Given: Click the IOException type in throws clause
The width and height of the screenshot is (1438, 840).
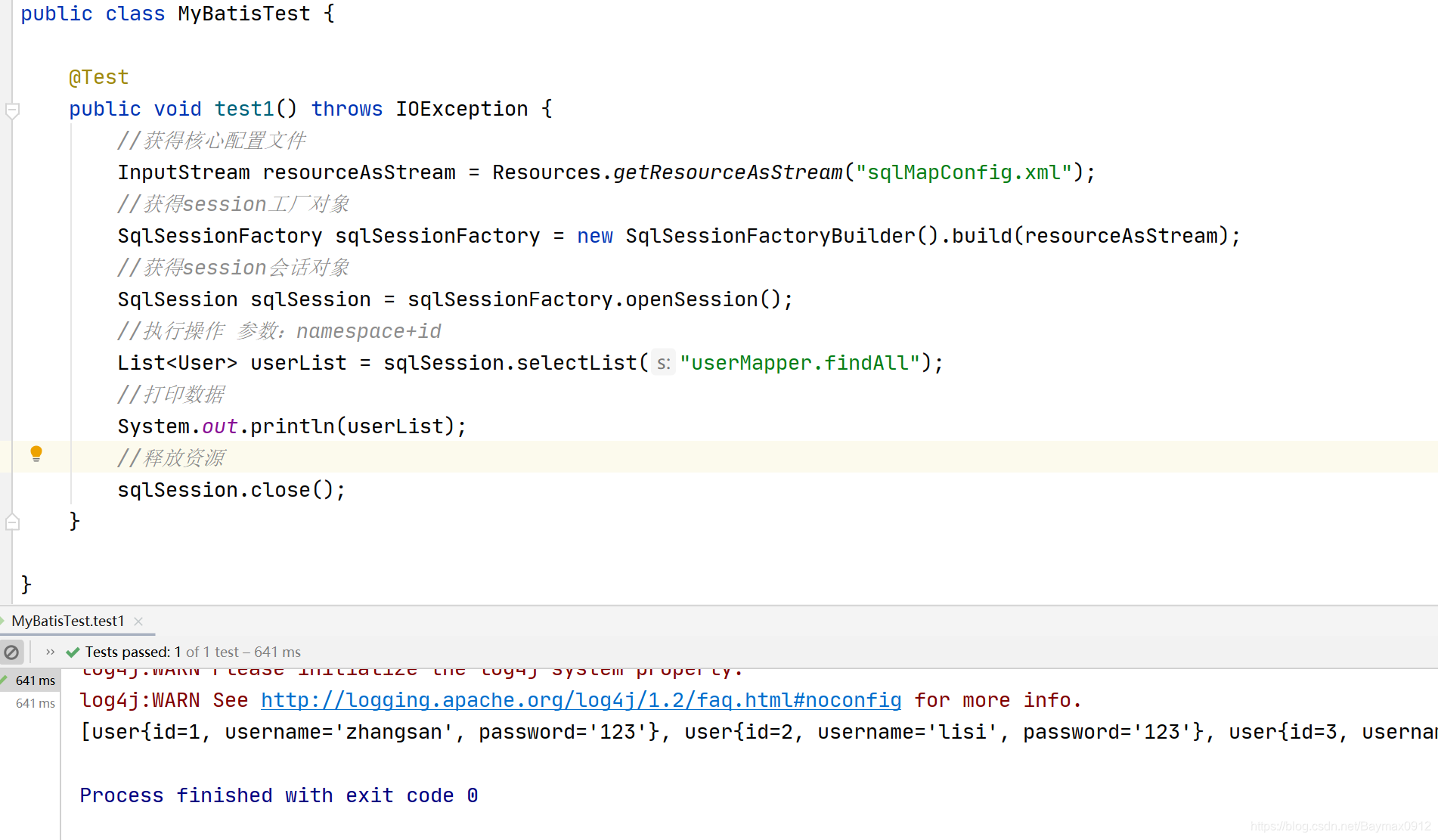Looking at the screenshot, I should tap(462, 109).
